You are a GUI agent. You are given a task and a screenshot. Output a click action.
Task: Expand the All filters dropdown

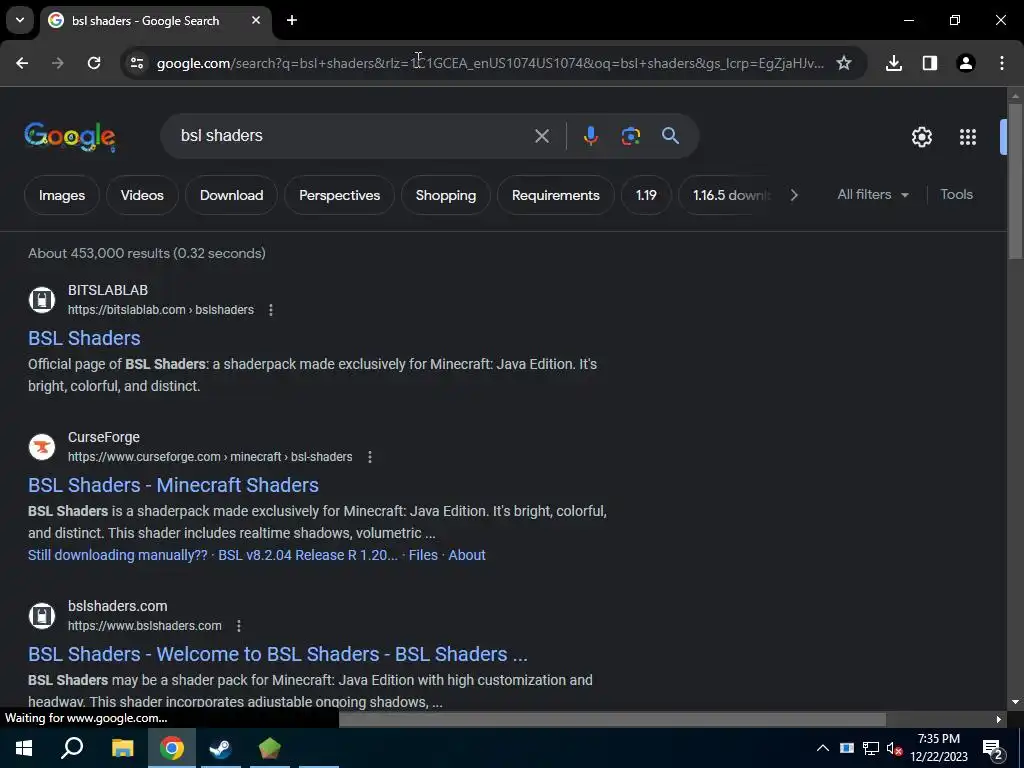point(873,195)
